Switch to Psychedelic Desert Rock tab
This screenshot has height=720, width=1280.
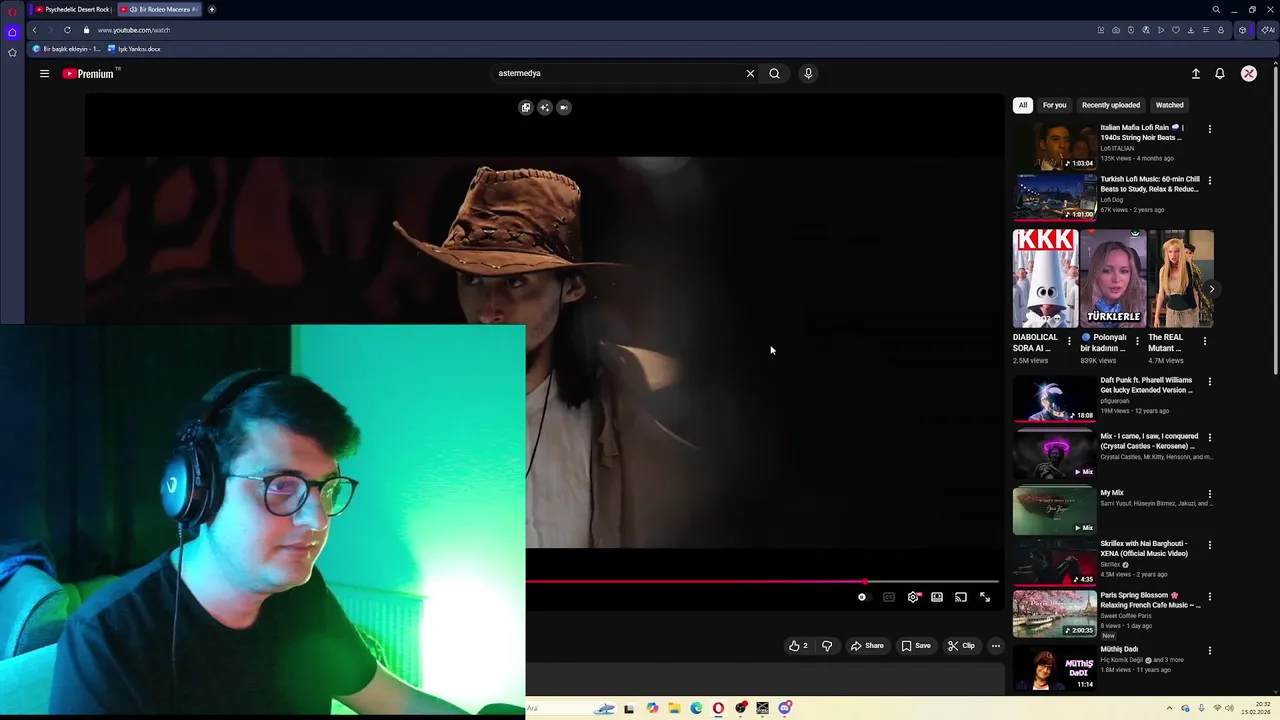72,9
